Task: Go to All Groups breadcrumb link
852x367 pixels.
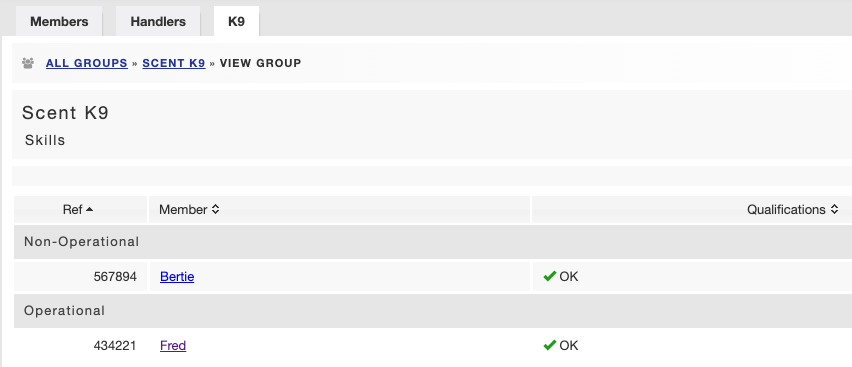Action: tap(87, 63)
